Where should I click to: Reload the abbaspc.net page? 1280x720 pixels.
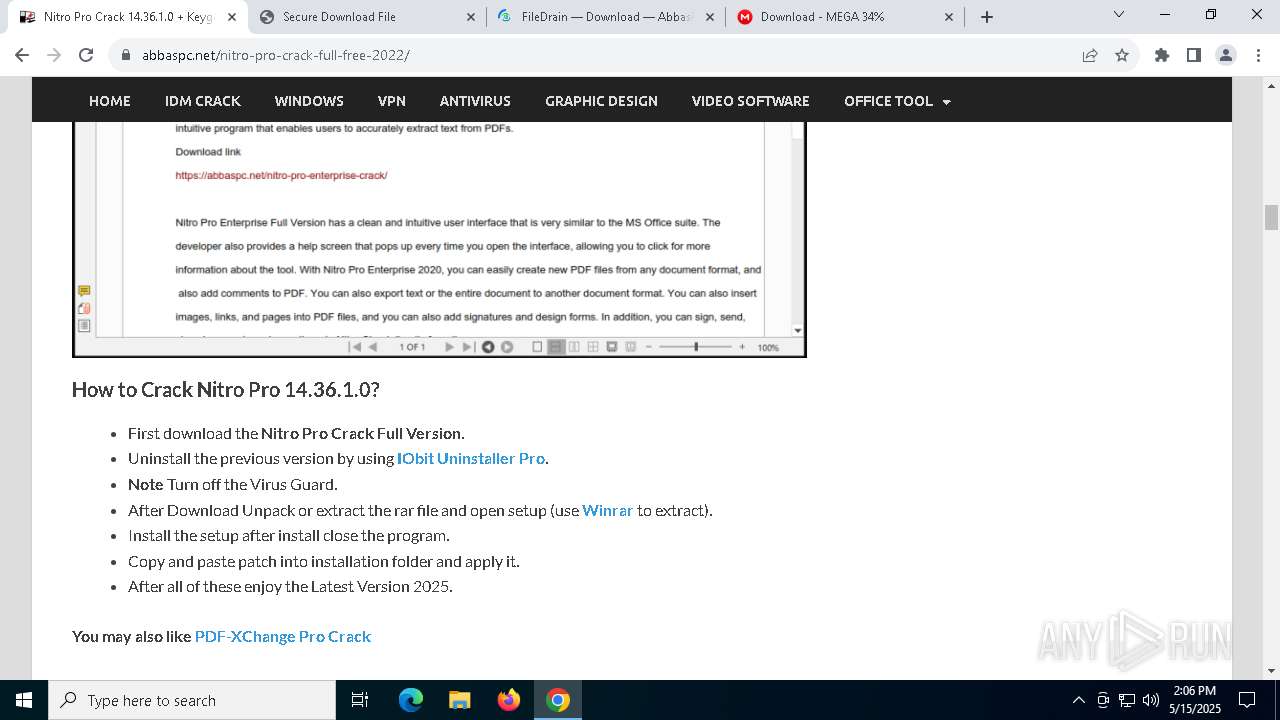click(x=86, y=55)
